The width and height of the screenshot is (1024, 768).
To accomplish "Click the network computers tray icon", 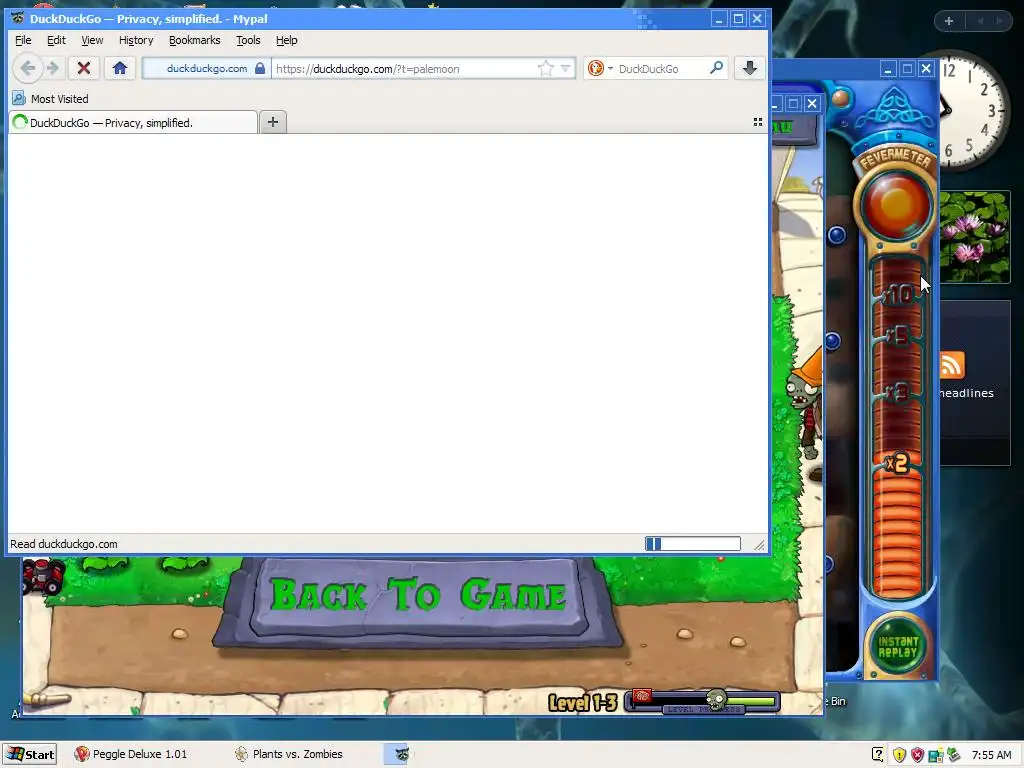I will tap(935, 756).
